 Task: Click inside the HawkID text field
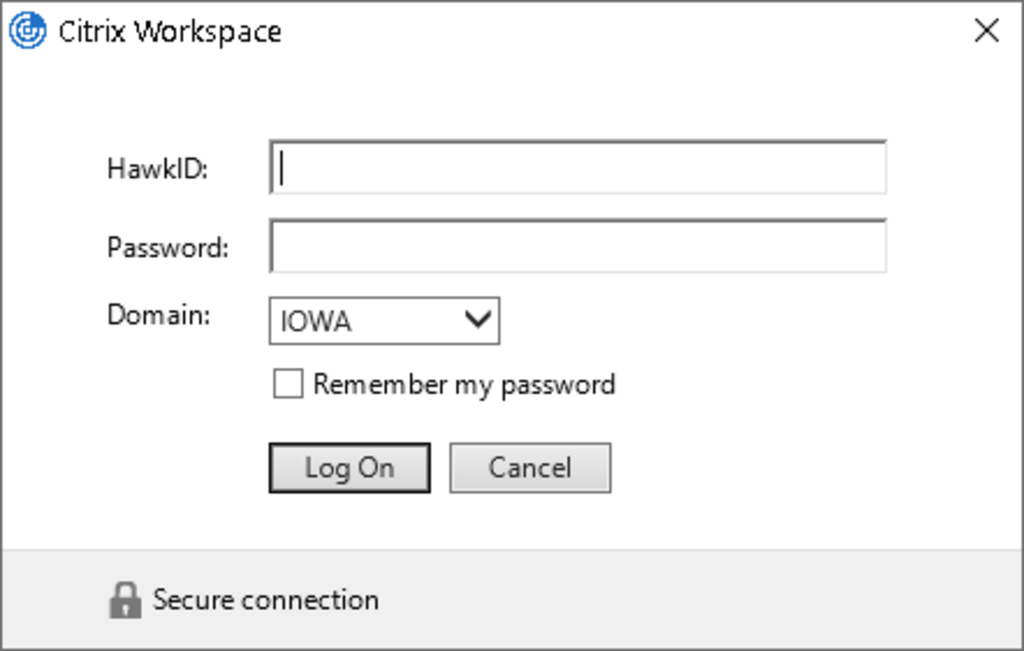click(x=577, y=167)
